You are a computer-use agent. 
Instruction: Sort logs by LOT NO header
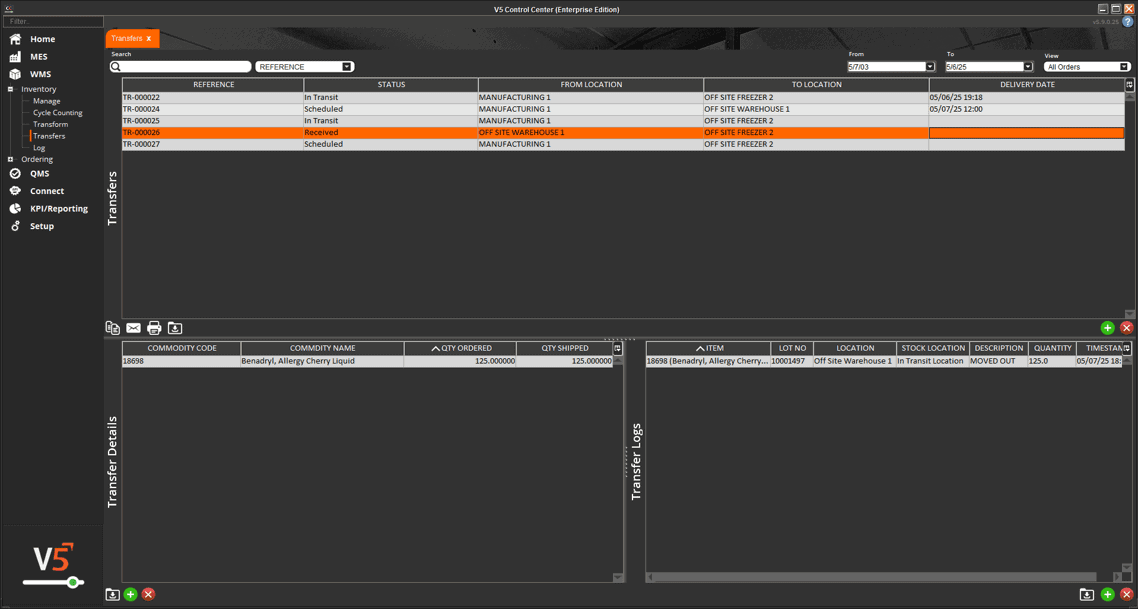point(792,348)
